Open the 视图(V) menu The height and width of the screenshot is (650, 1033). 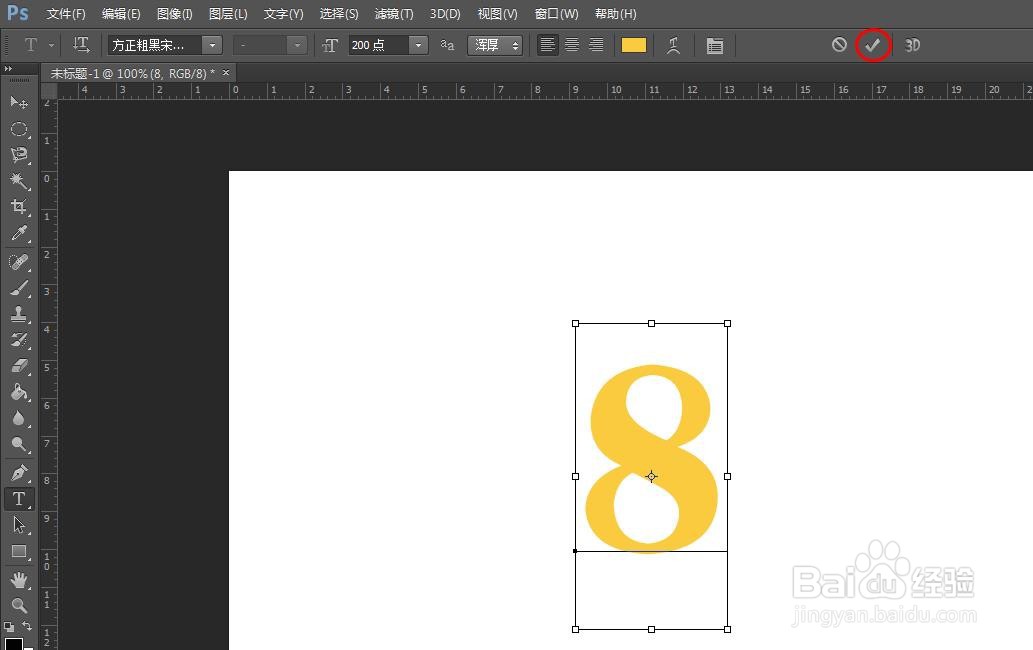coord(497,13)
